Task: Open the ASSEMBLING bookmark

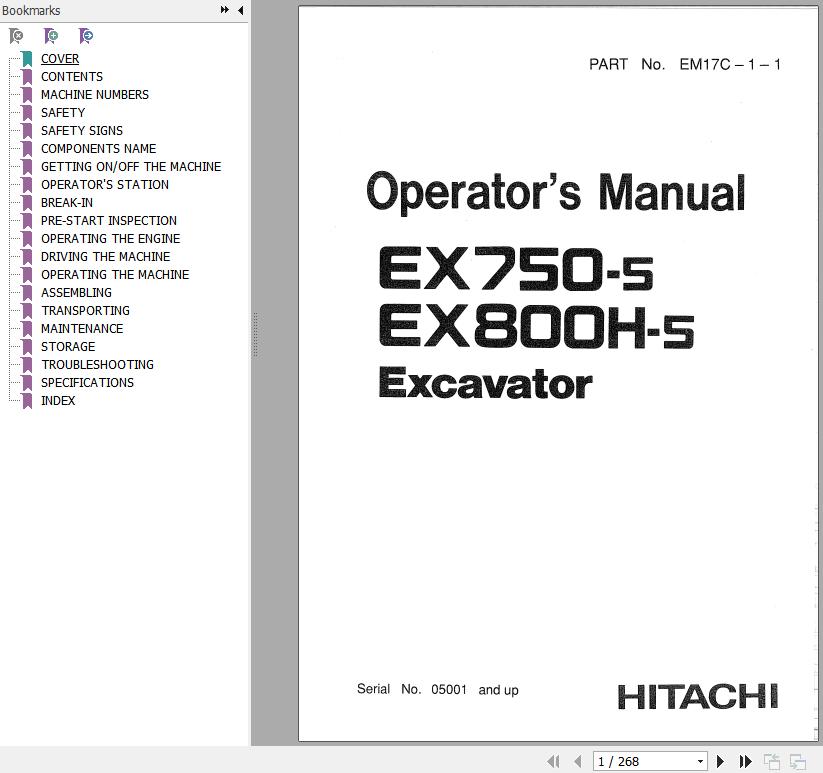Action: pos(76,293)
